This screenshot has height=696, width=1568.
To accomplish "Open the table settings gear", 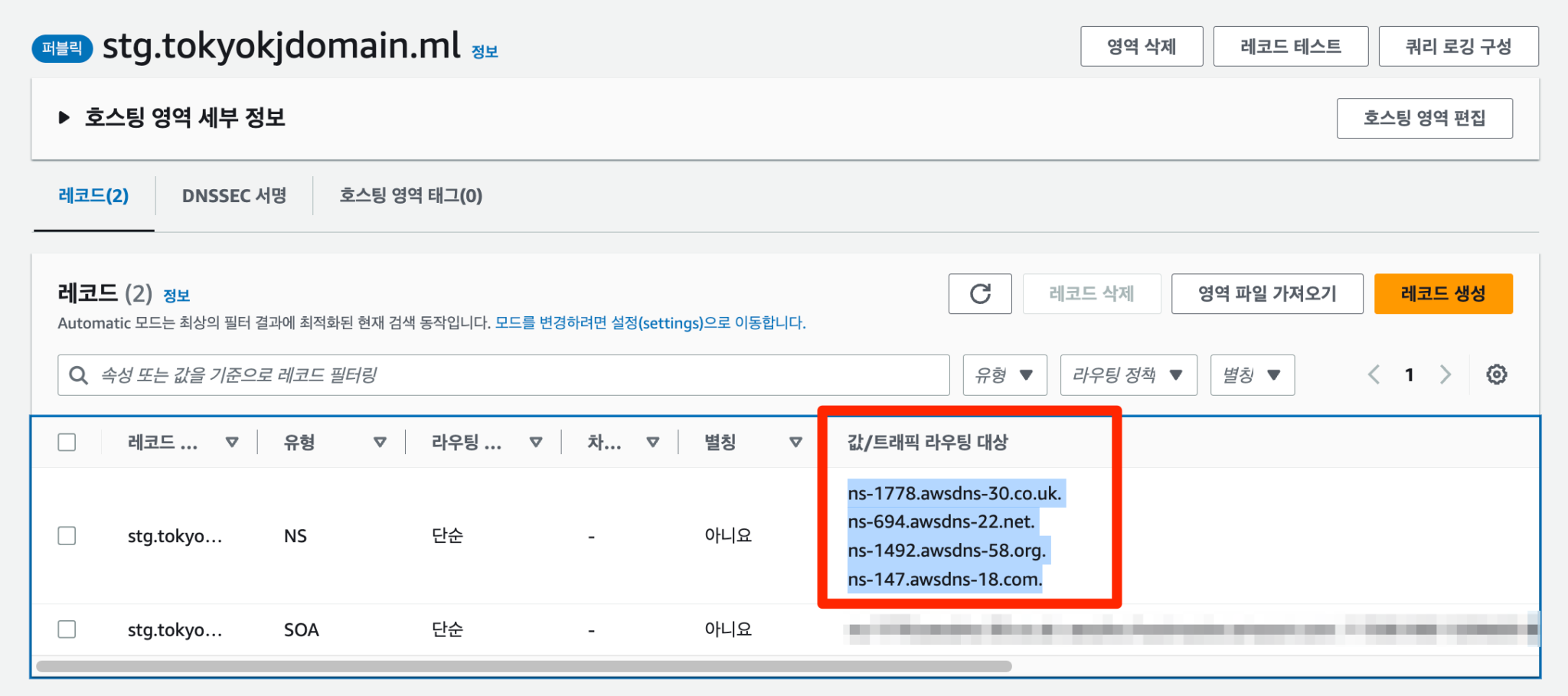I will coord(1497,374).
